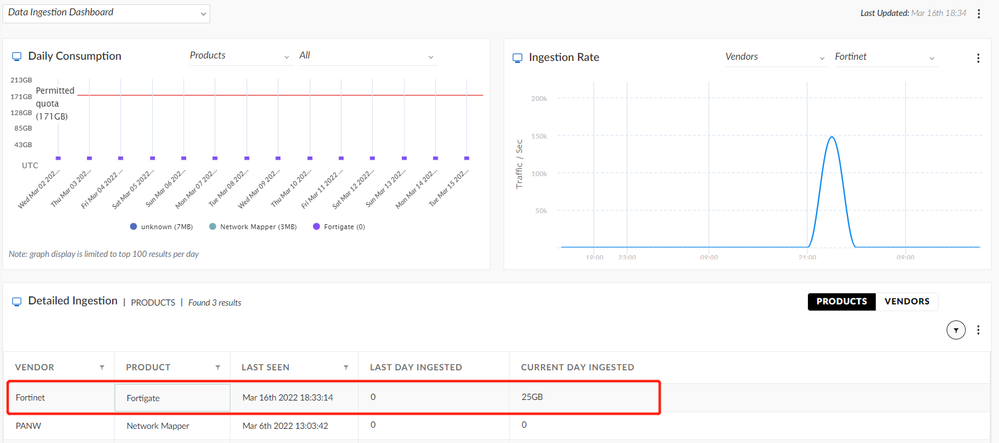Click the Detailed Ingestion monitor icon
This screenshot has height=443, width=999.
[x=15, y=301]
